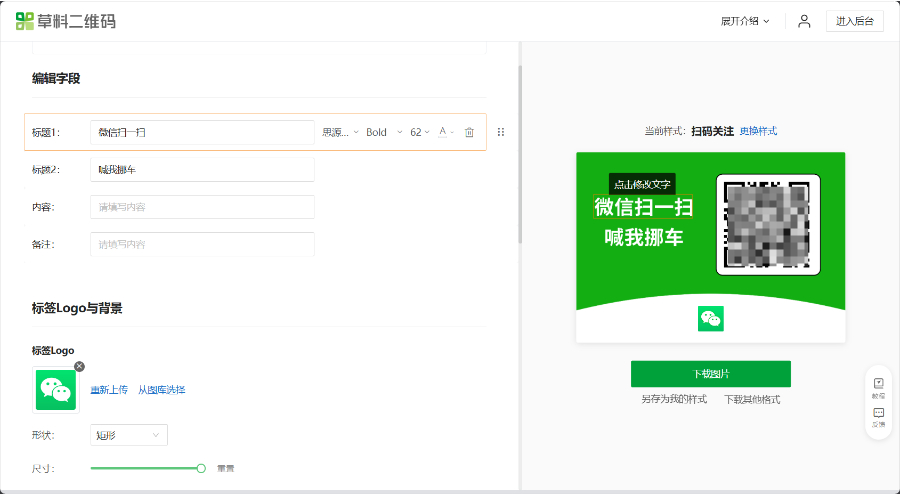Viewport: 900px width, 494px height.
Task: Remove the uploaded WeChat logo with X
Action: pyautogui.click(x=79, y=367)
